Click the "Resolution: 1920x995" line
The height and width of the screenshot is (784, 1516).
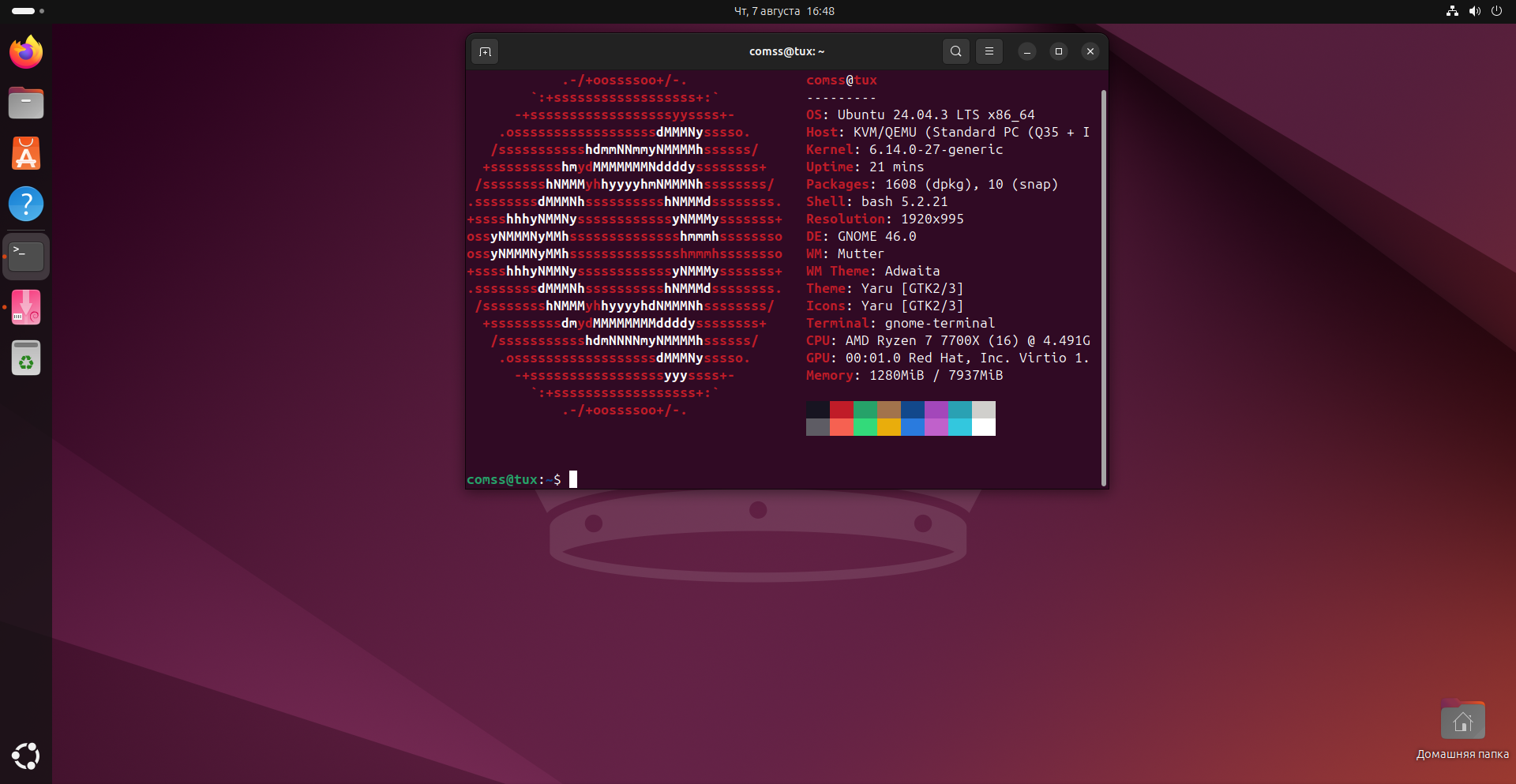885,219
